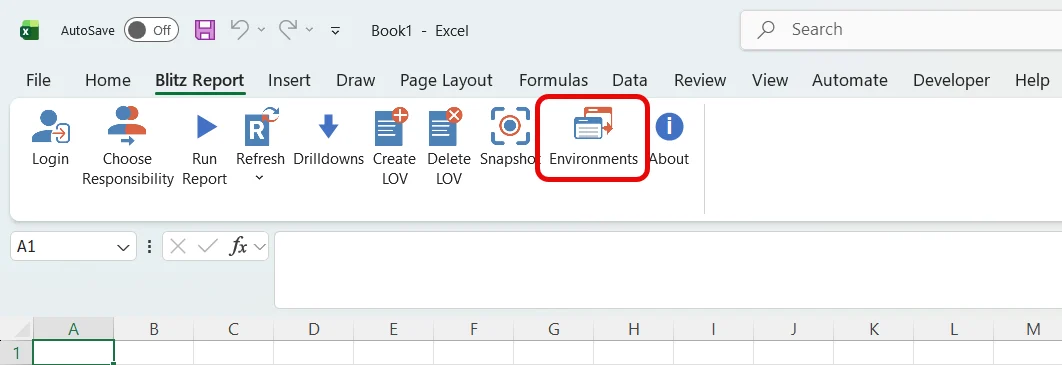Screen dimensions: 1062x365
Task: Select the Developer tab
Action: point(952,80)
